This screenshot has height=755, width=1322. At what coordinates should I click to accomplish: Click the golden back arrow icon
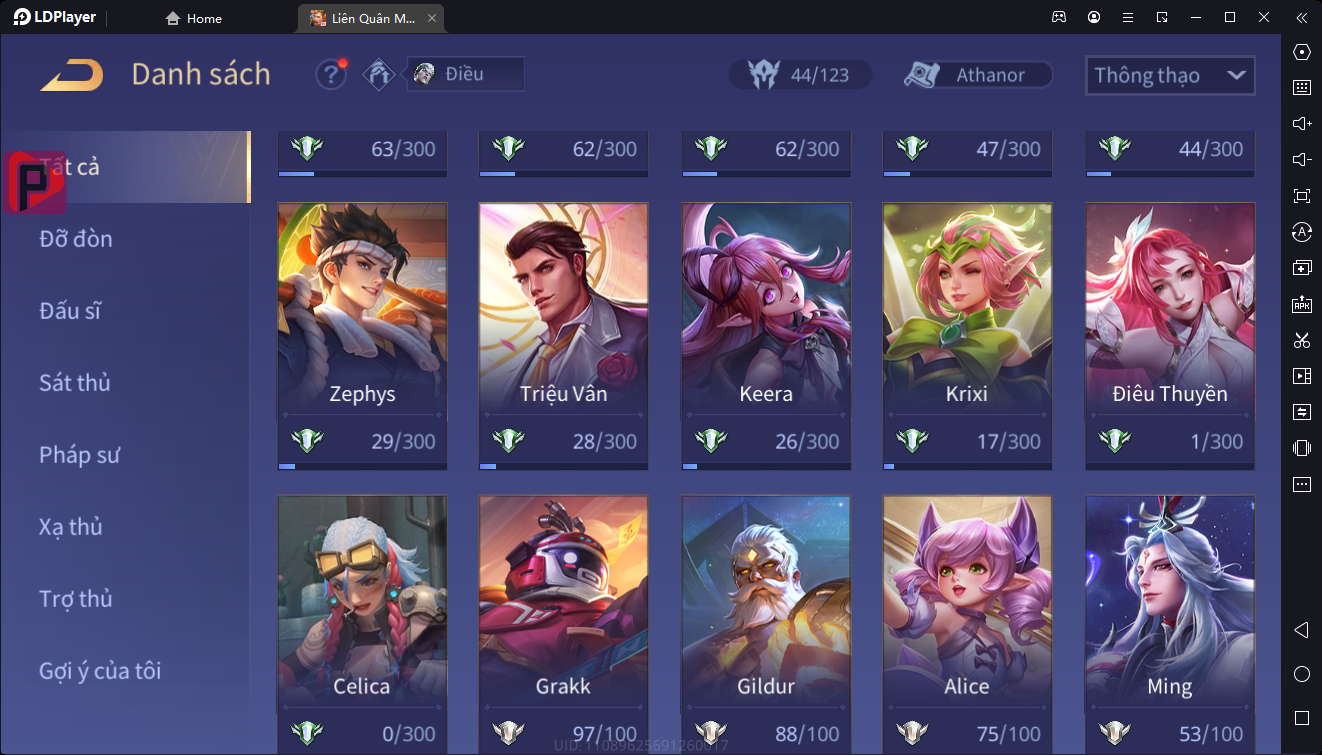point(72,75)
